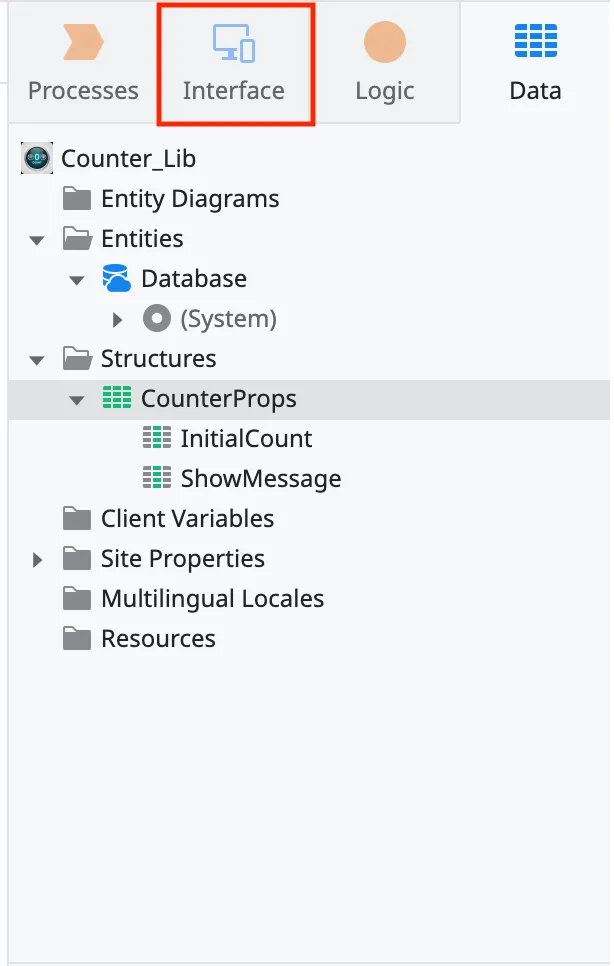
Task: Click the Data grid icon
Action: (x=535, y=42)
